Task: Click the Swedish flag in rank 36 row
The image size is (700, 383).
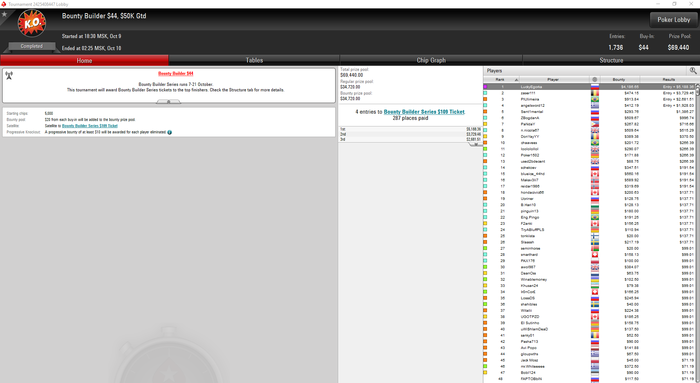Action: 595,304
